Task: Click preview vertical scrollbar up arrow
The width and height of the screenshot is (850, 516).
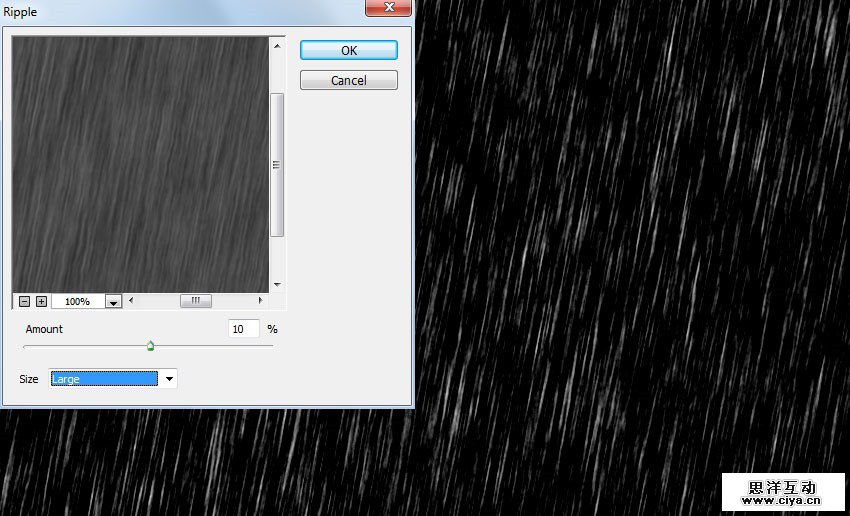Action: [278, 46]
